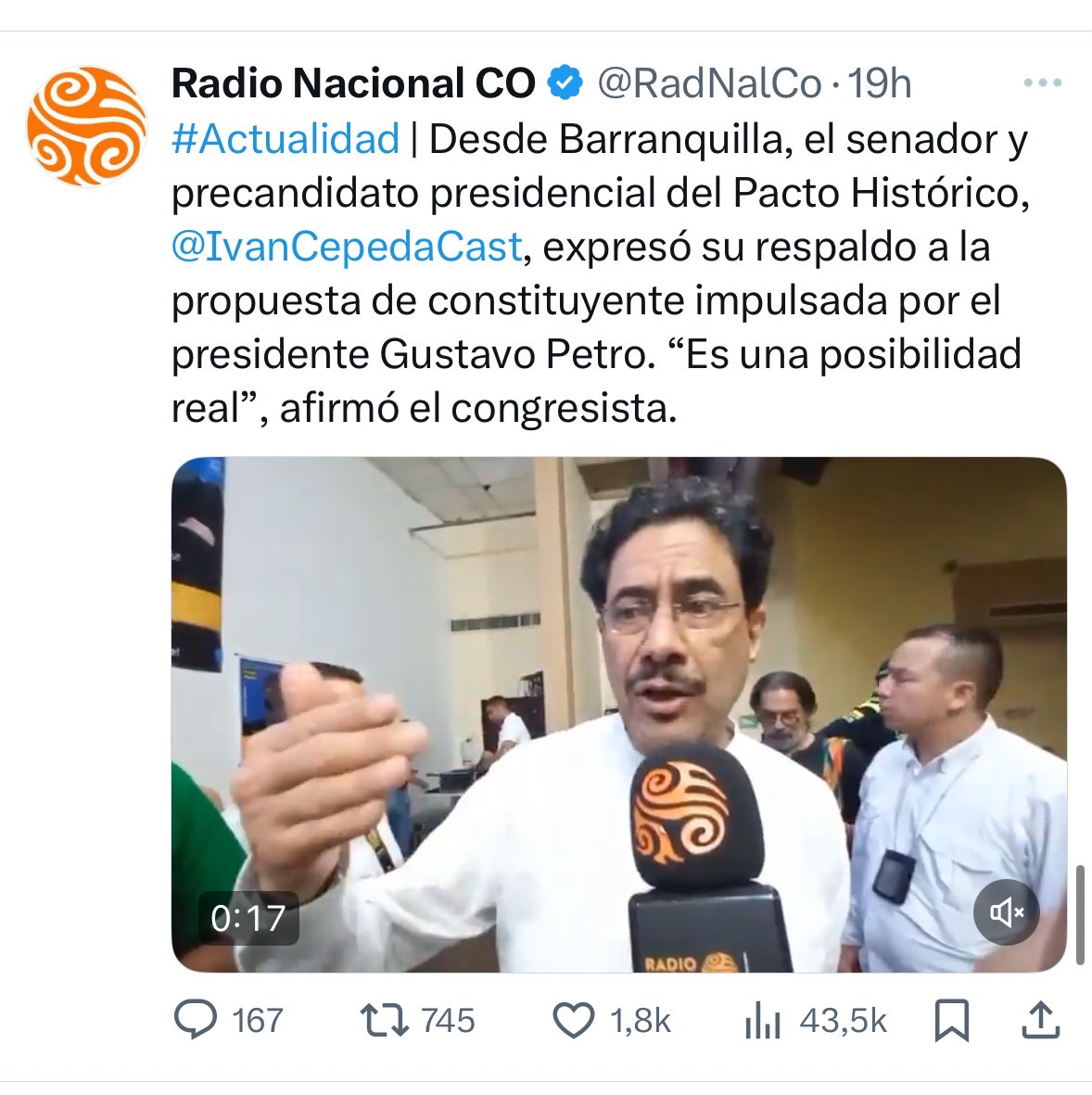Click the tweet body text
The width and height of the screenshot is (1092, 1095).
[601, 273]
